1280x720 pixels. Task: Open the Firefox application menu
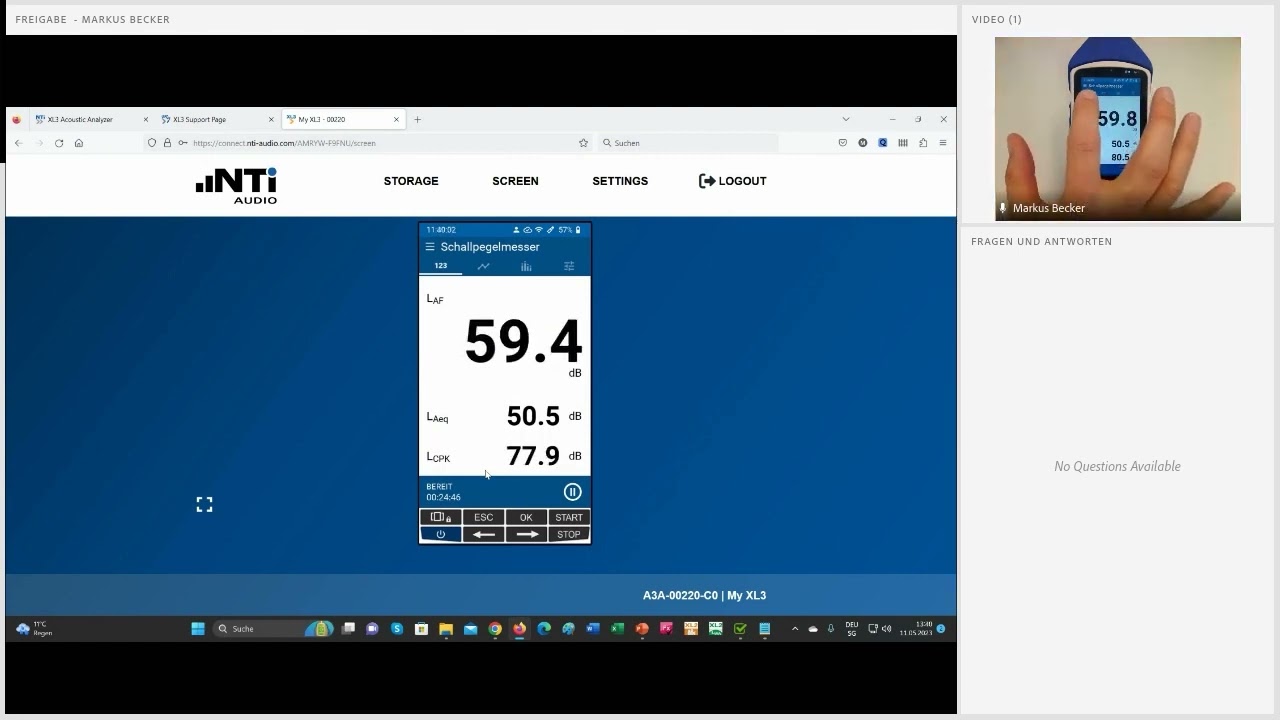tap(942, 143)
